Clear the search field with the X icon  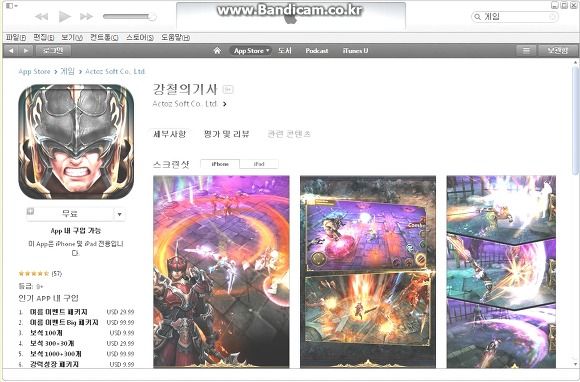pyautogui.click(x=552, y=17)
